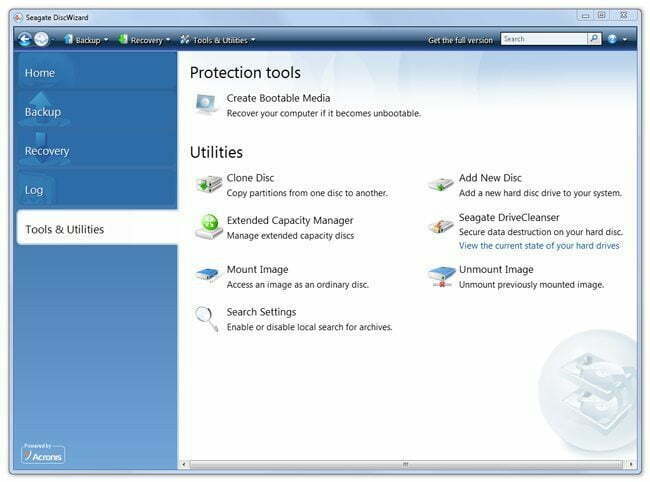Click into the Search input field
Screen dimensions: 650x482
click(544, 39)
